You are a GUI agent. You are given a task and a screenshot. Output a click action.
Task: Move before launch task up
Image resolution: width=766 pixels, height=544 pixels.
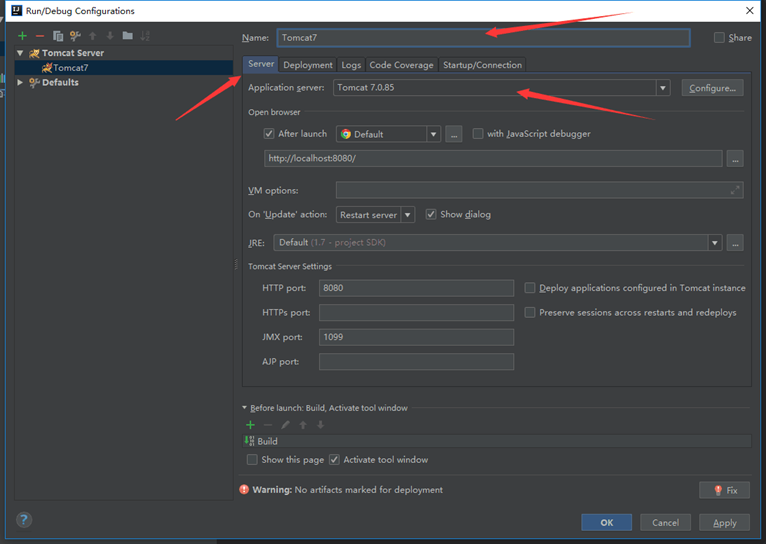pyautogui.click(x=303, y=425)
